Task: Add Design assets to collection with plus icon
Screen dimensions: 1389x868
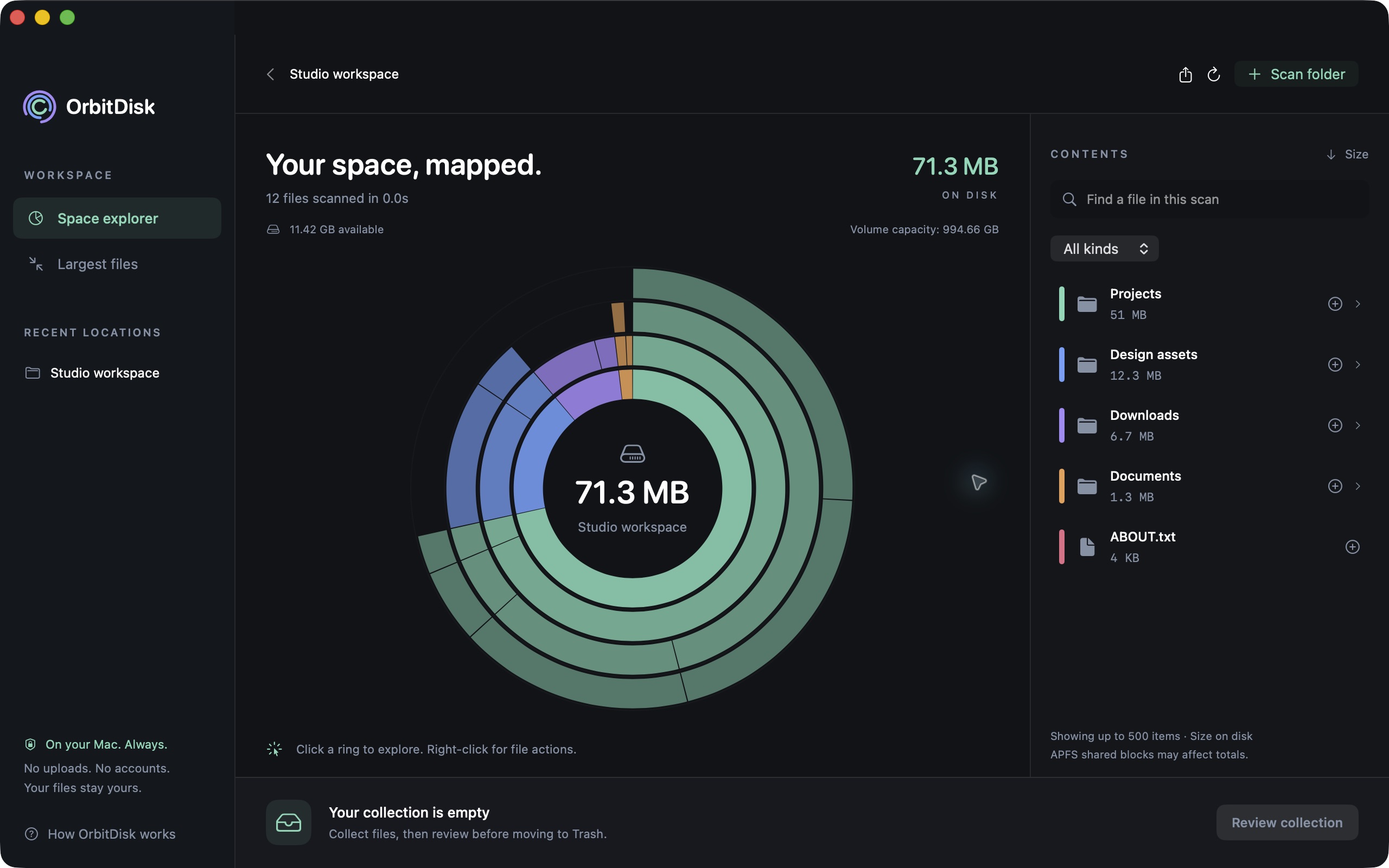Action: click(1335, 365)
